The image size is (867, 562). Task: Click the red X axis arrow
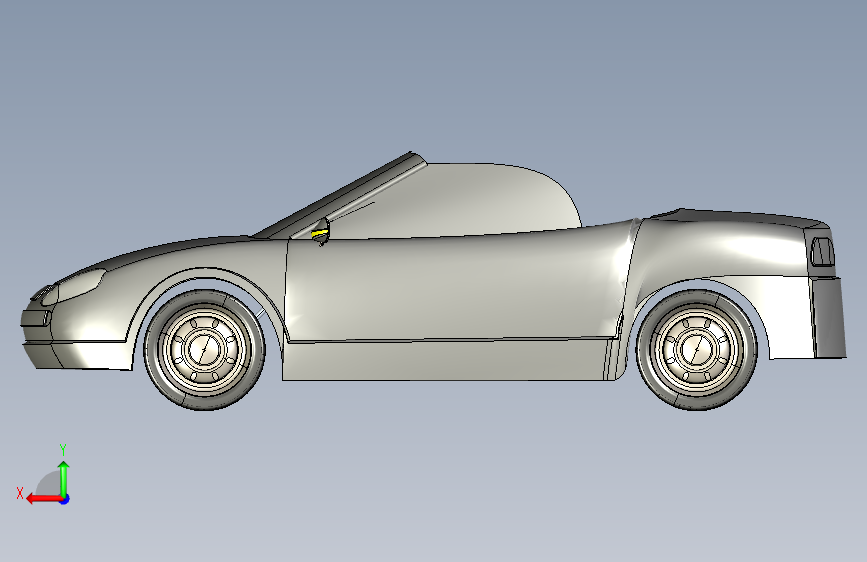(44, 499)
